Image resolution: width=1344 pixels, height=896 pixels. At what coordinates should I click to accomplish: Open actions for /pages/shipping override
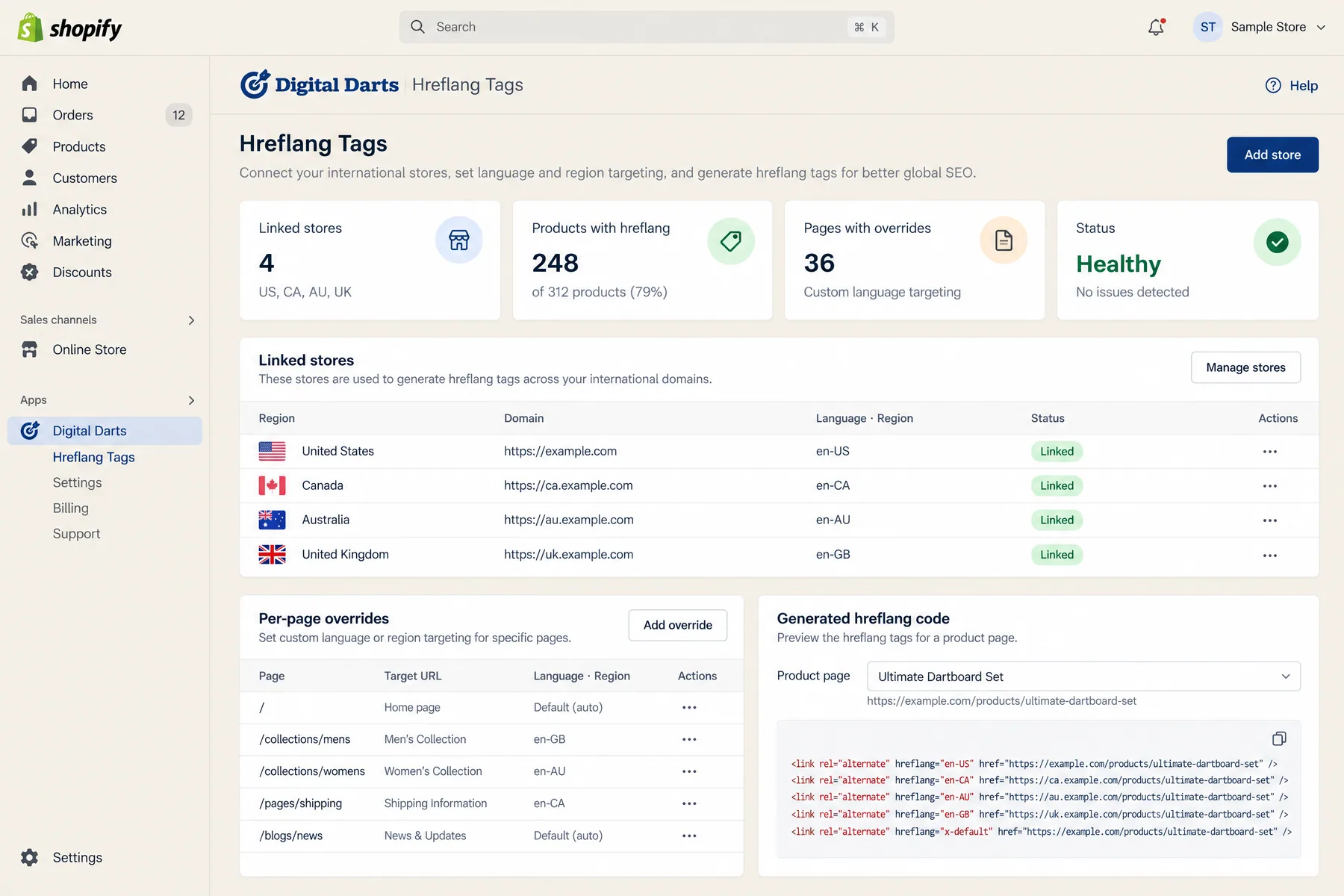(689, 803)
